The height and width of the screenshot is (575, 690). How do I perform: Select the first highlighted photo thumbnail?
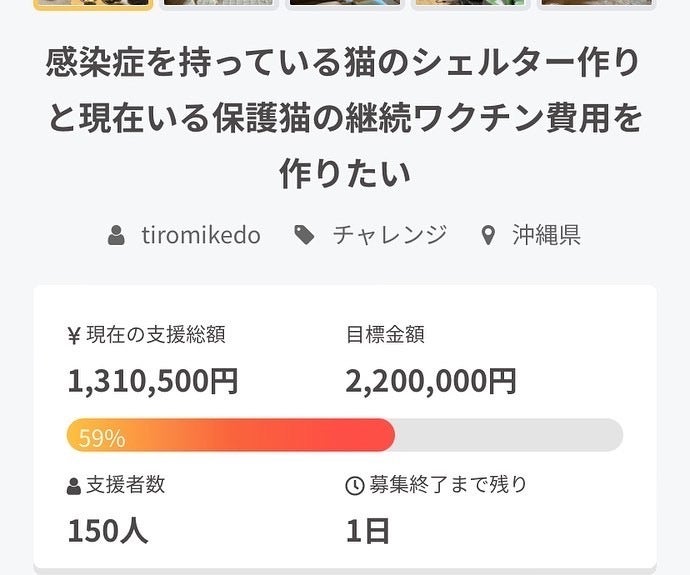click(93, 4)
